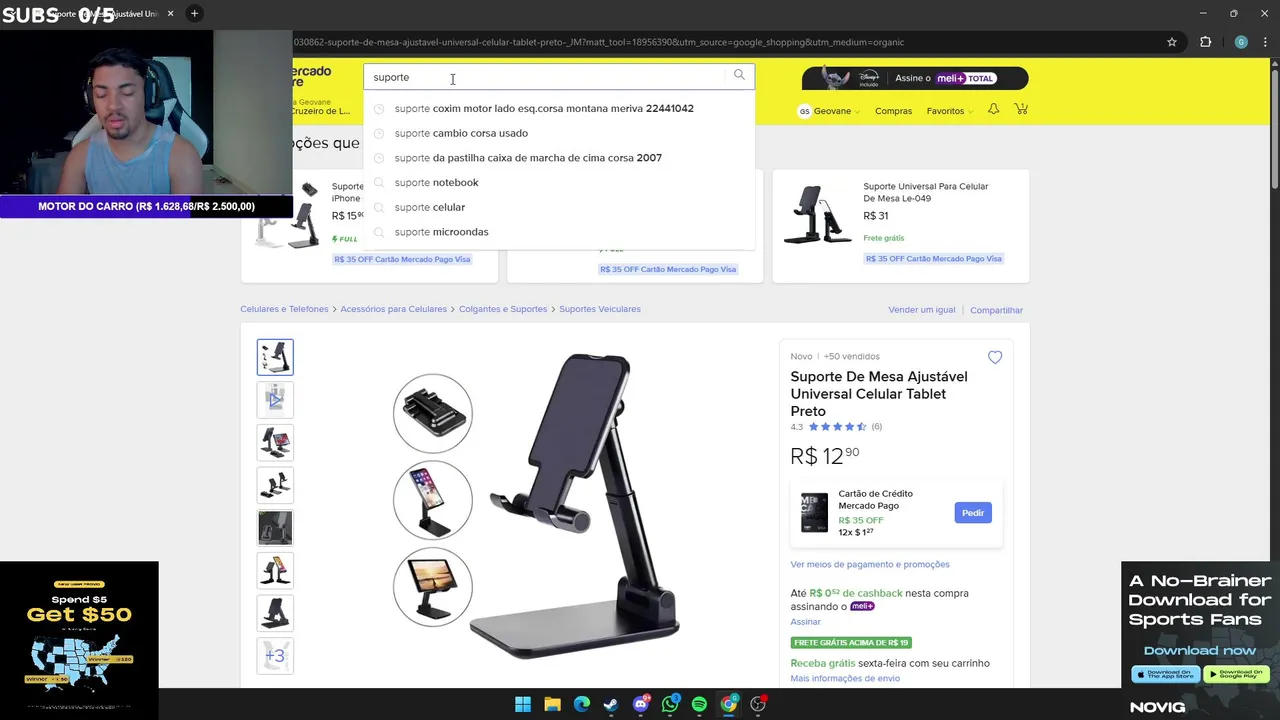Open 'Suportes Veiculares' breadcrumb

pos(600,309)
